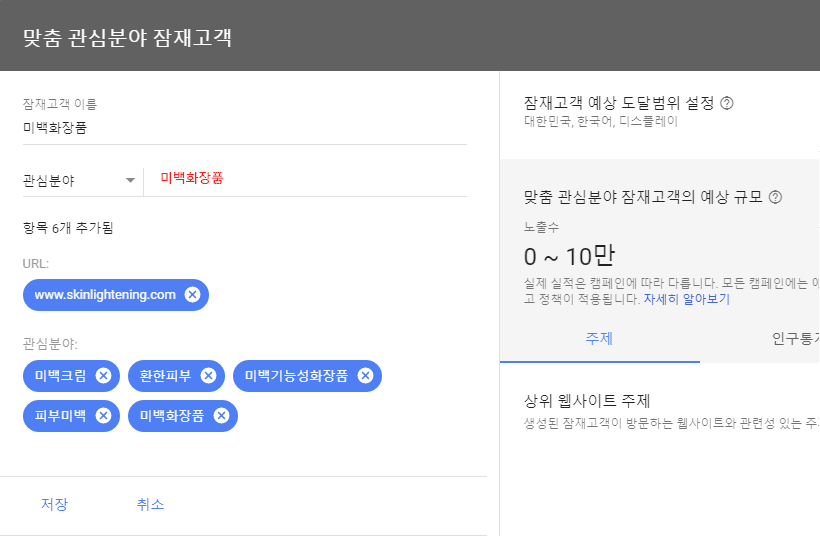The height and width of the screenshot is (536, 820).
Task: Remove the 미백크림 interest chip
Action: click(x=103, y=376)
